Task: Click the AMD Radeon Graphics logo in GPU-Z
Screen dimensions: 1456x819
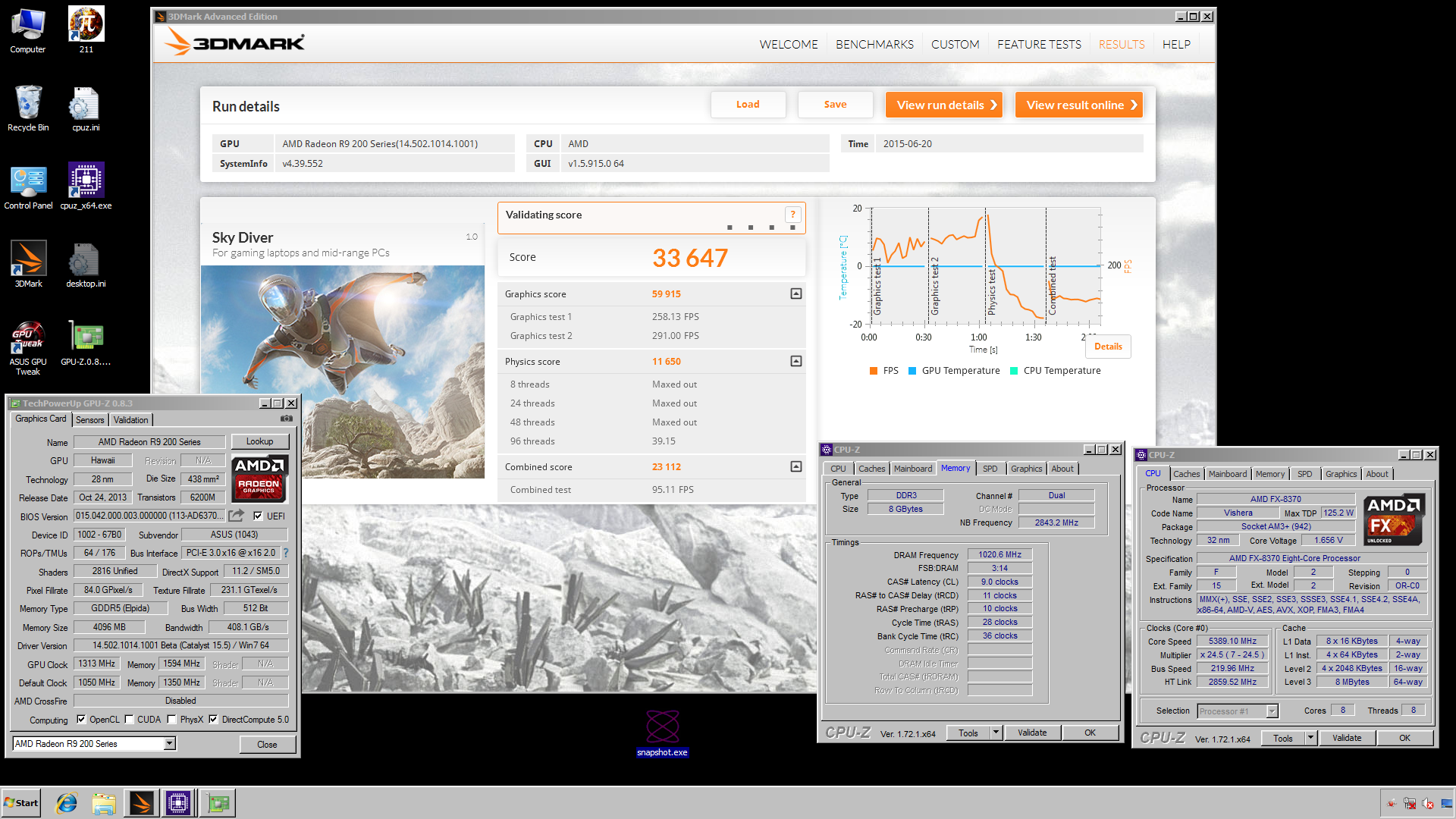Action: coord(259,479)
